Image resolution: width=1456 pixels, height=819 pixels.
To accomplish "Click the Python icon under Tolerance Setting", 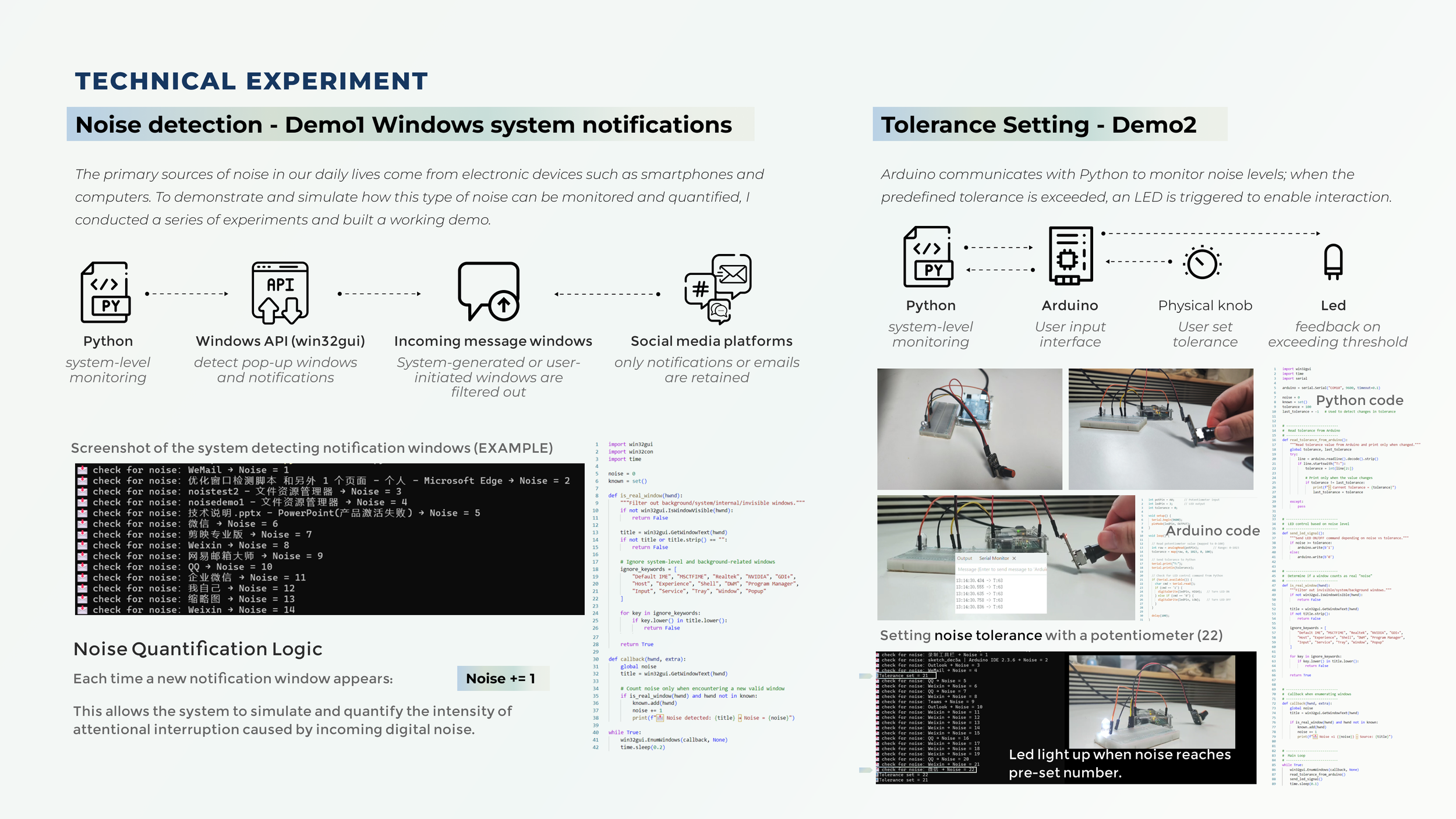I will coord(928,256).
